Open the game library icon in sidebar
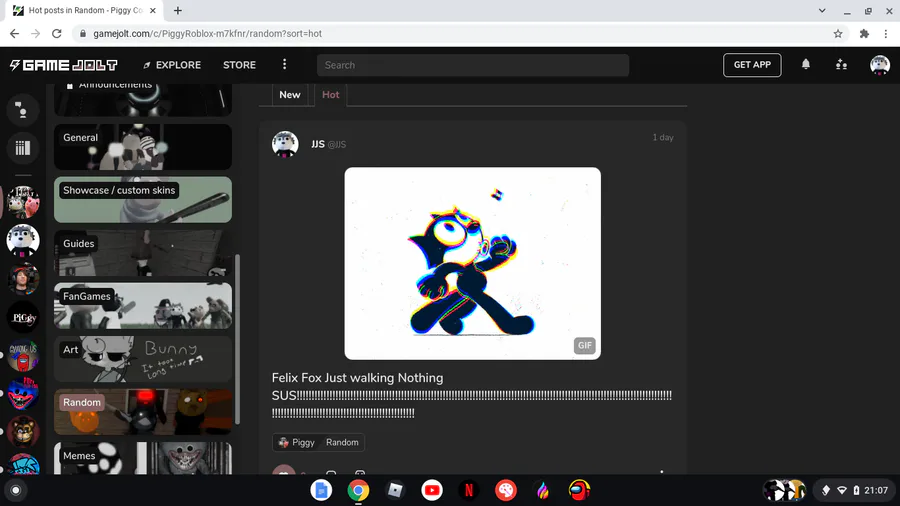Viewport: 900px width, 506px height. pyautogui.click(x=22, y=148)
